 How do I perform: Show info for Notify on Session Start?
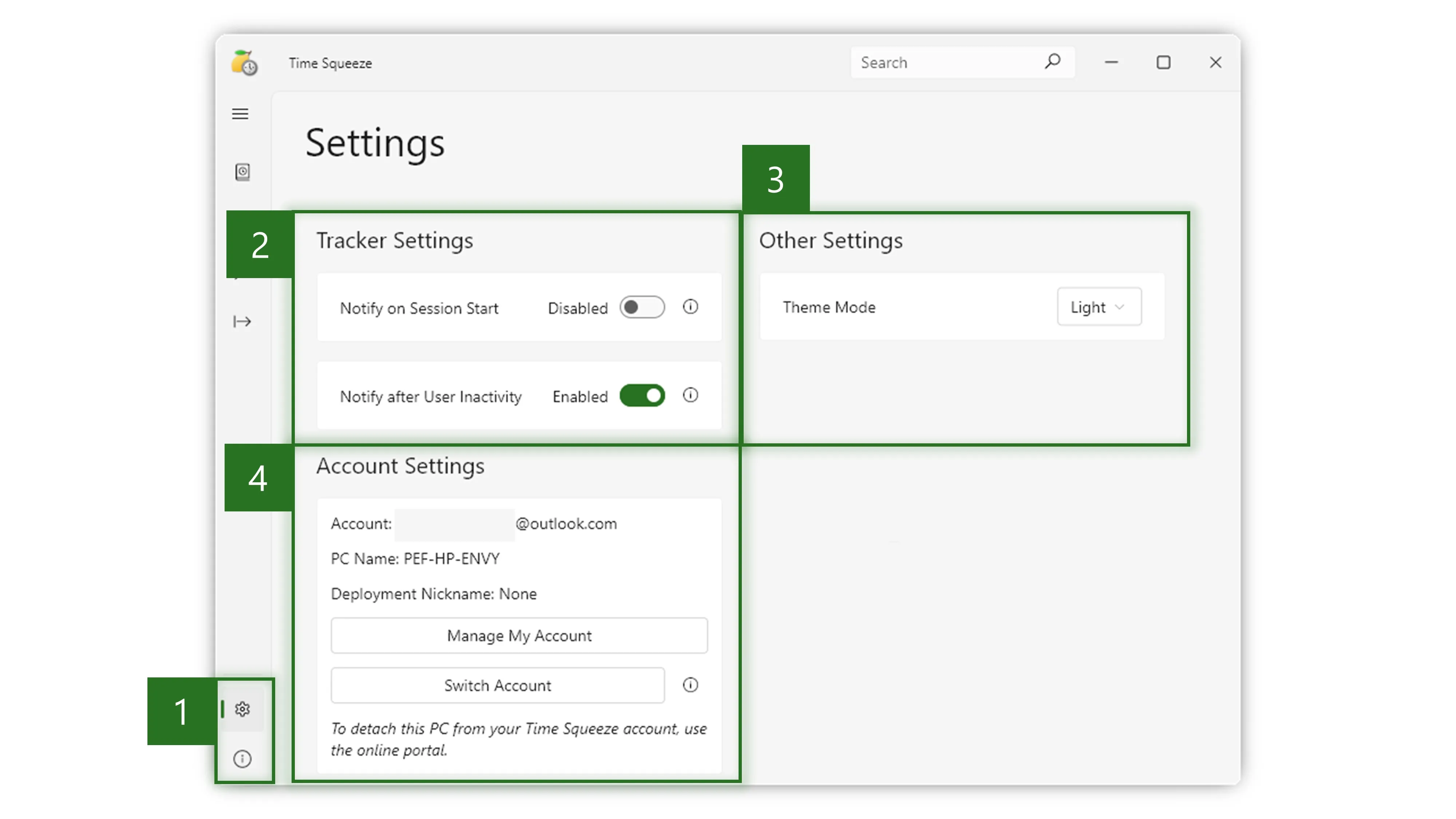click(690, 307)
